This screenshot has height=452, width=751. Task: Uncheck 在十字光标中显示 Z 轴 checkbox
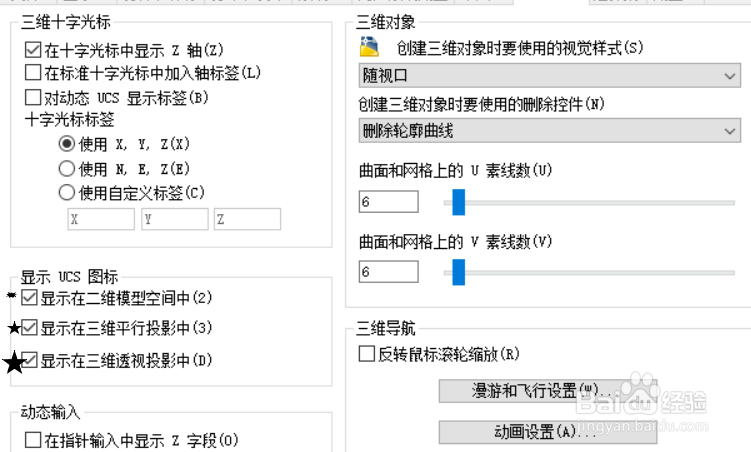pos(33,49)
